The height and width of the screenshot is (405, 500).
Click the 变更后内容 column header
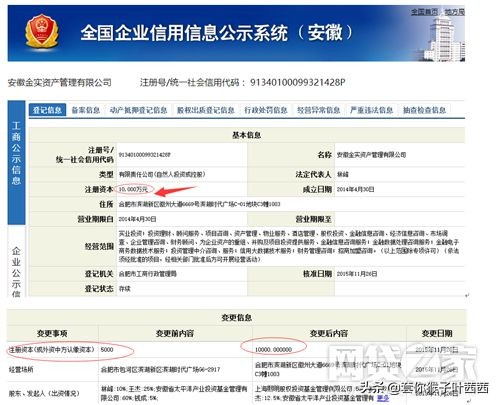(329, 333)
